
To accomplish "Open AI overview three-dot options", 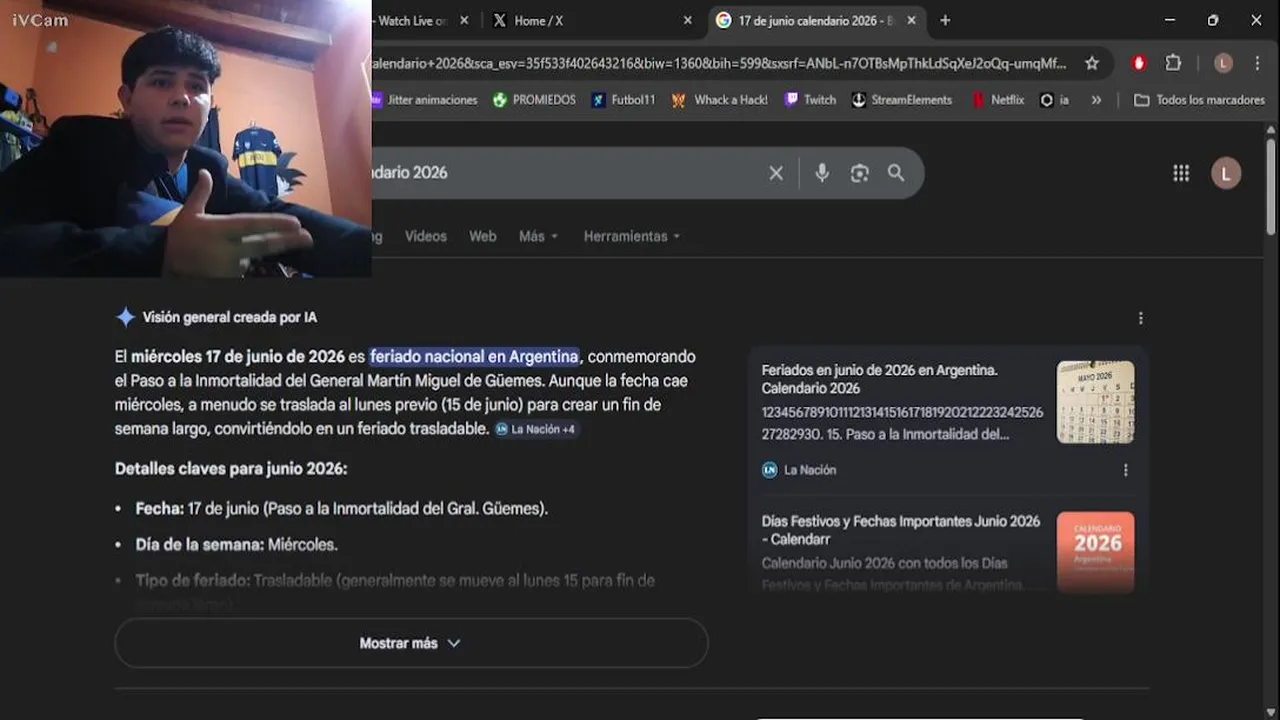I will 1140,318.
